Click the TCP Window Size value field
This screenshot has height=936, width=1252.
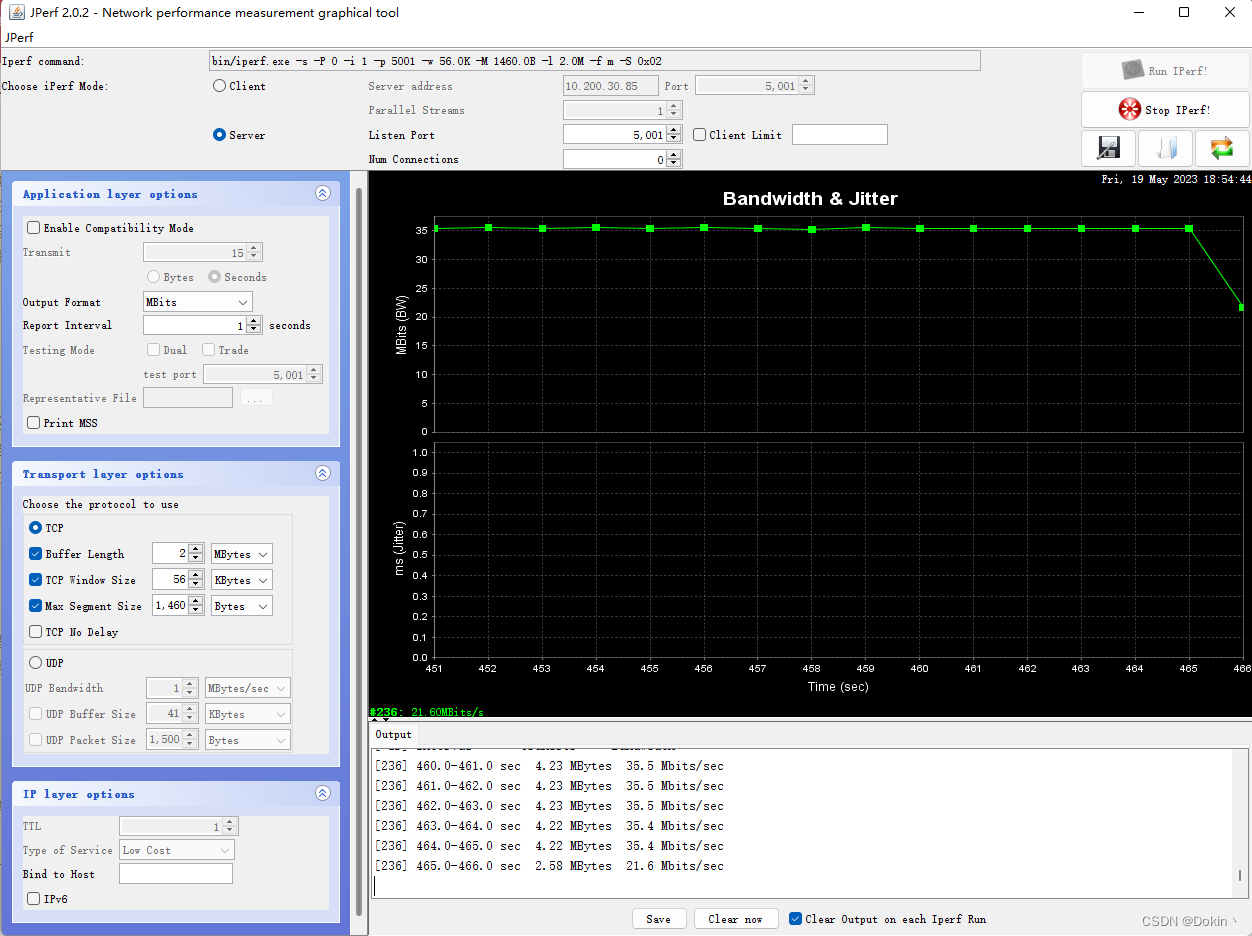click(170, 580)
